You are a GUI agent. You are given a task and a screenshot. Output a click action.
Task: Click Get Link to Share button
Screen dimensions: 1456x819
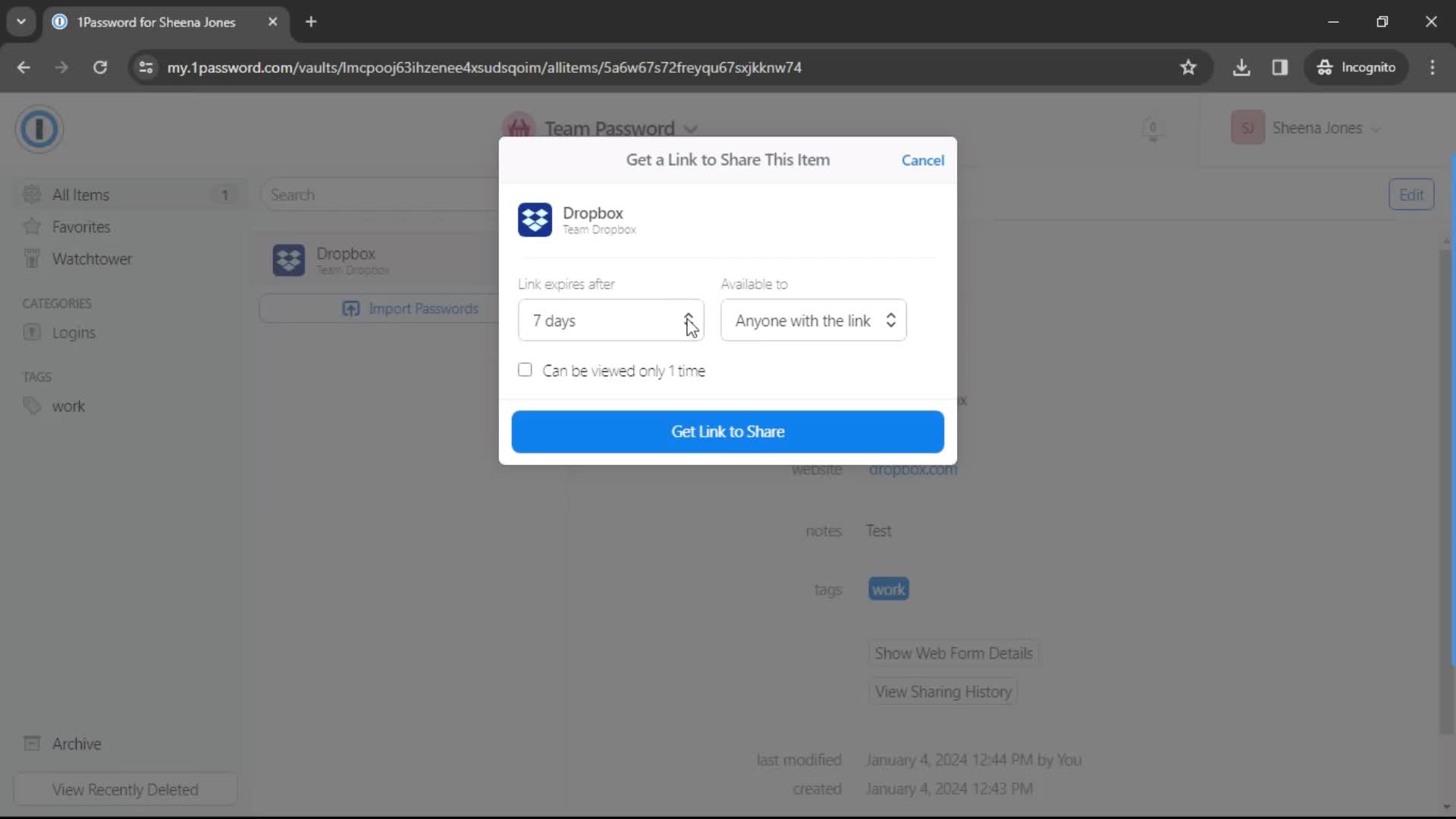click(x=728, y=431)
